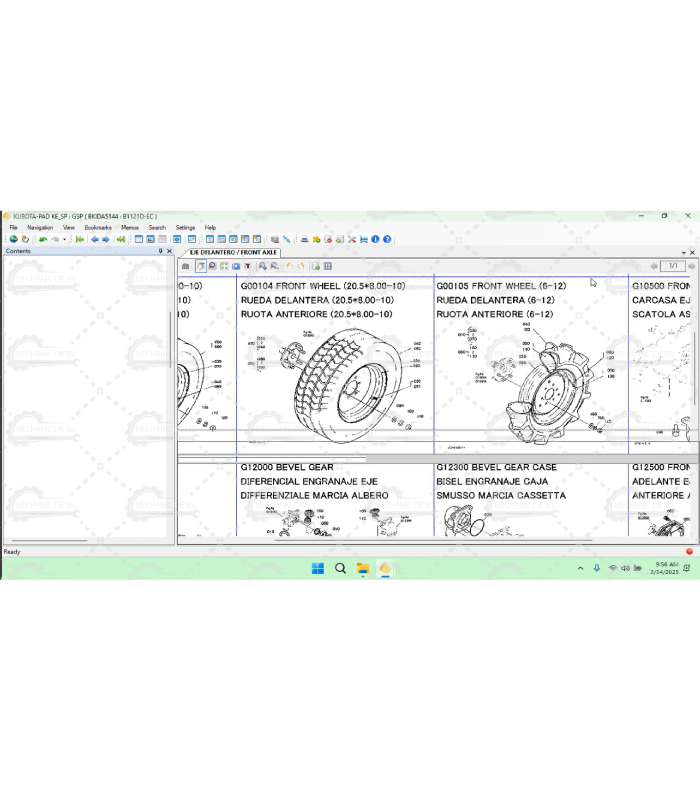Click the blue Help question mark icon
The height and width of the screenshot is (800, 700).
click(387, 239)
